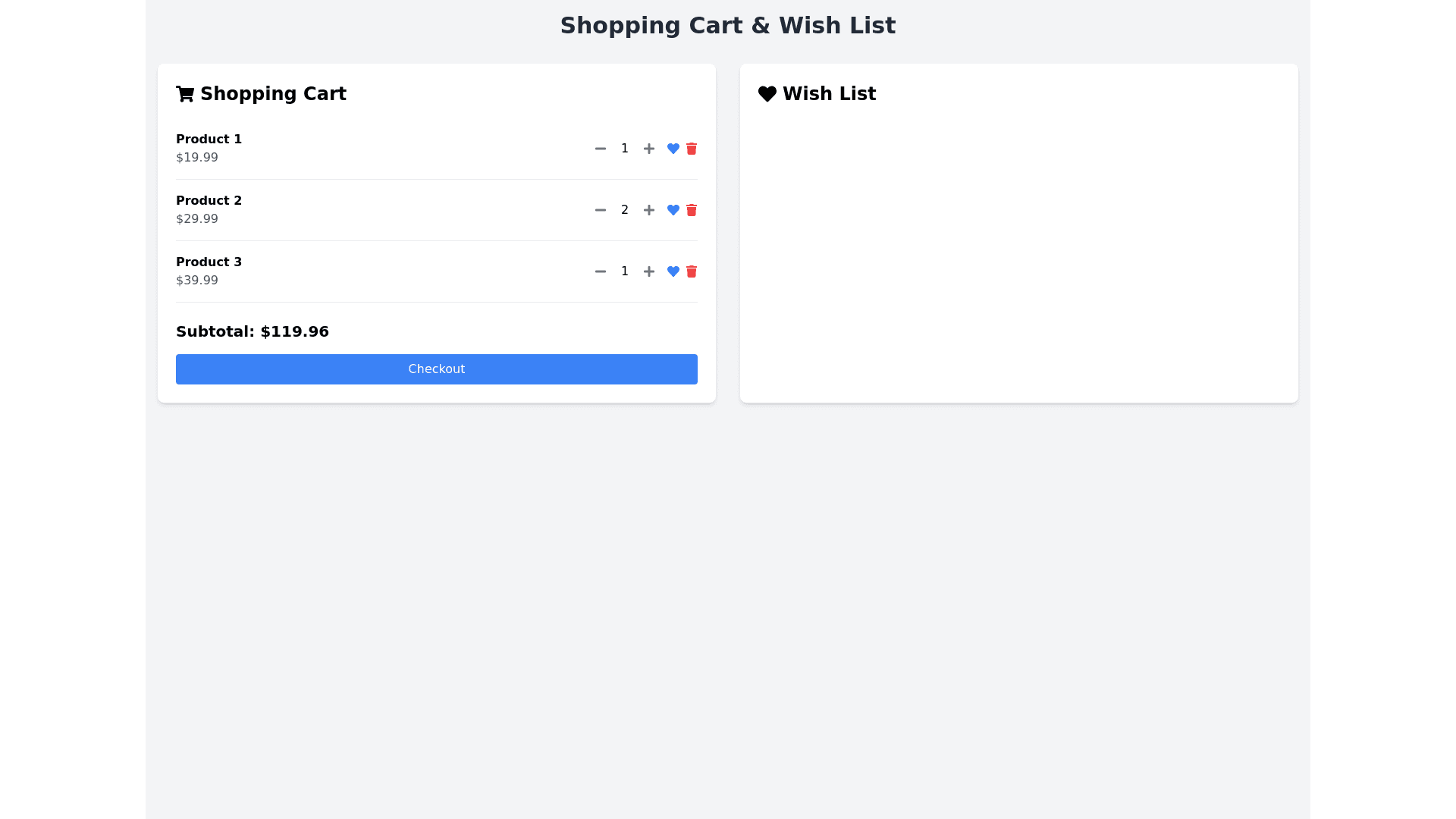Trash Product 3 from the cart

coord(692,271)
